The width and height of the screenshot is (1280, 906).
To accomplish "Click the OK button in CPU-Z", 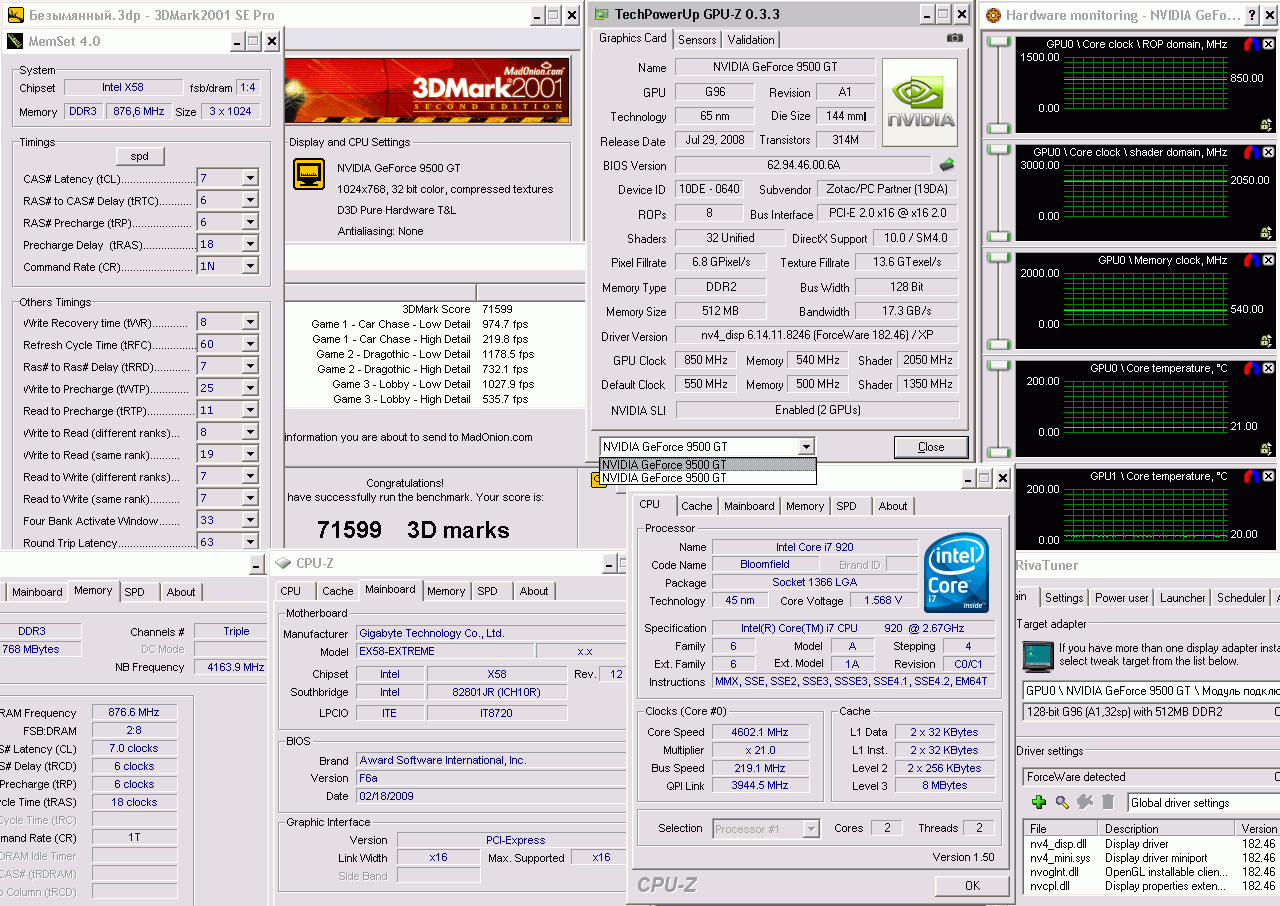I will click(972, 886).
